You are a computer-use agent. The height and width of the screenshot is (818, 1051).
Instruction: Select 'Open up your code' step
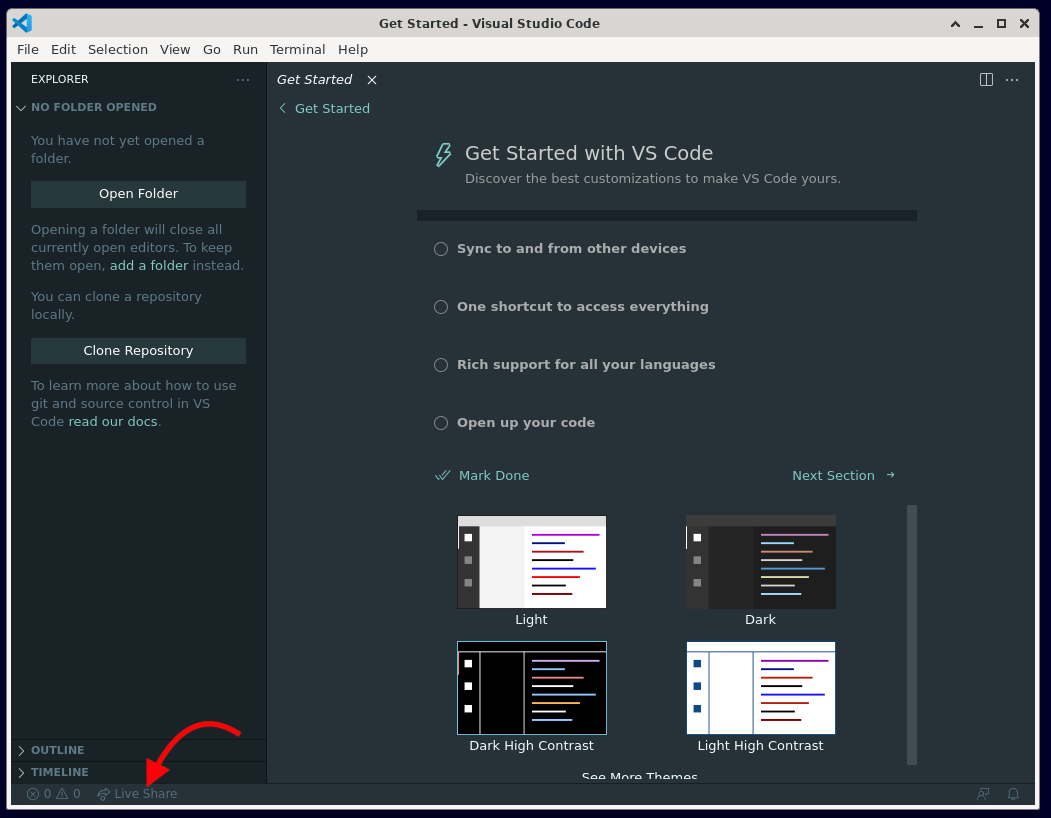tap(525, 423)
